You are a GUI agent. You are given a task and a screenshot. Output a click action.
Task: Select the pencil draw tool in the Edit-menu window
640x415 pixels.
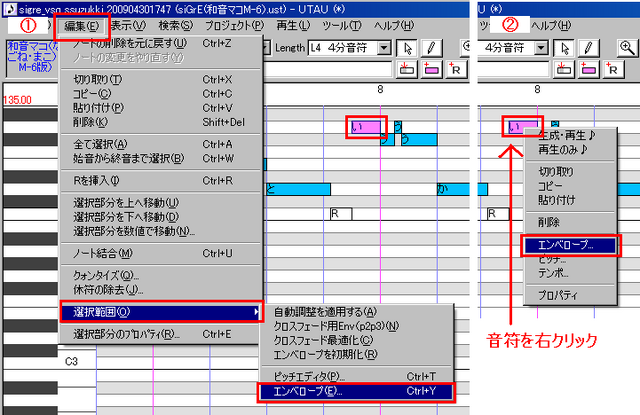pyautogui.click(x=431, y=48)
